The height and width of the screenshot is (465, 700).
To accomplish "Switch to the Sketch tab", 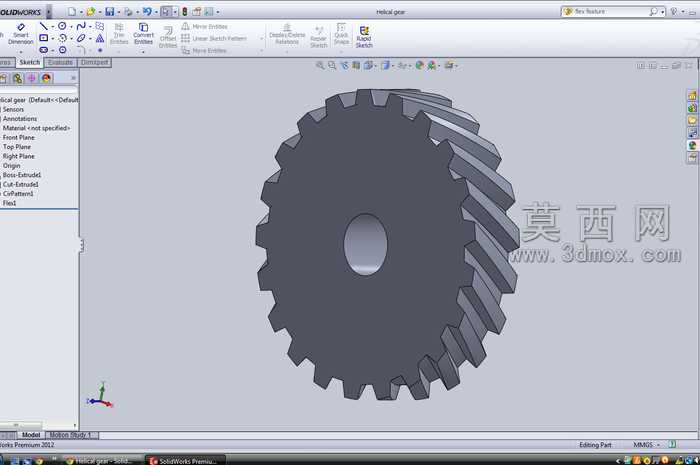I will 29,62.
